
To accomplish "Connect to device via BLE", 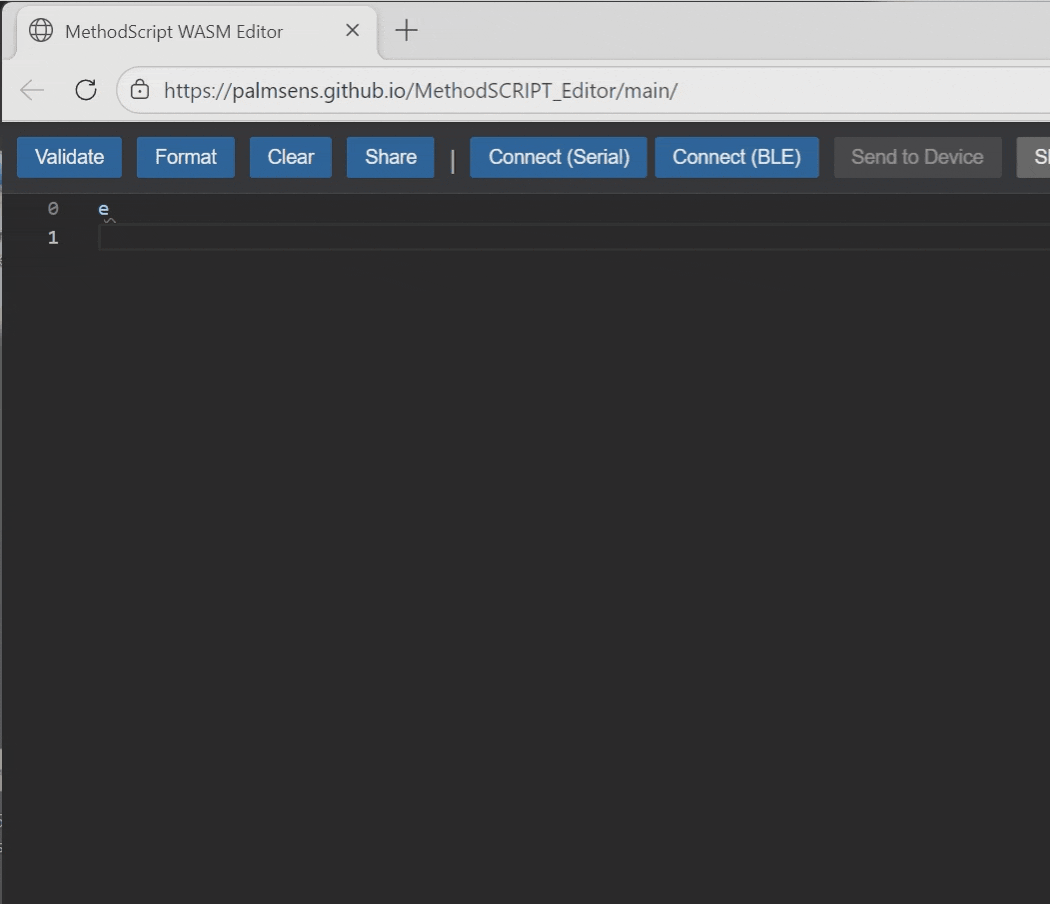I will pyautogui.click(x=736, y=157).
